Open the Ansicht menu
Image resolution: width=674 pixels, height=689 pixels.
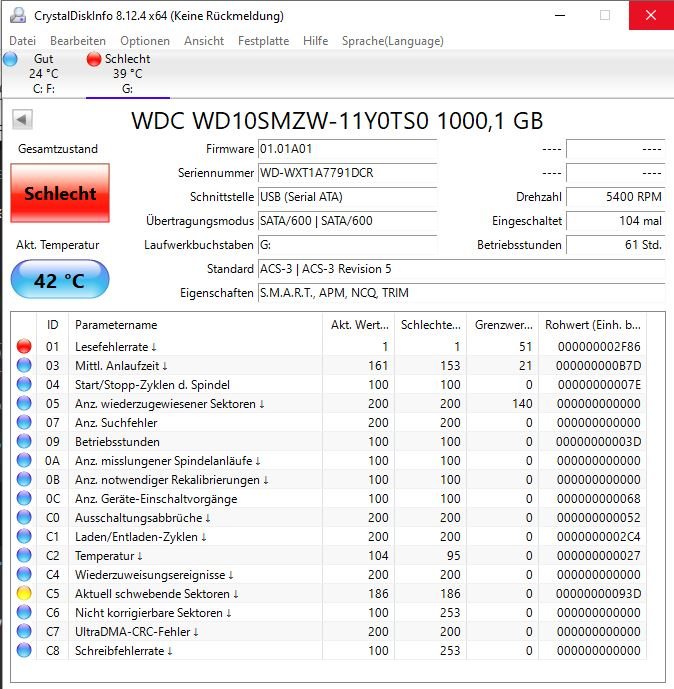[204, 41]
